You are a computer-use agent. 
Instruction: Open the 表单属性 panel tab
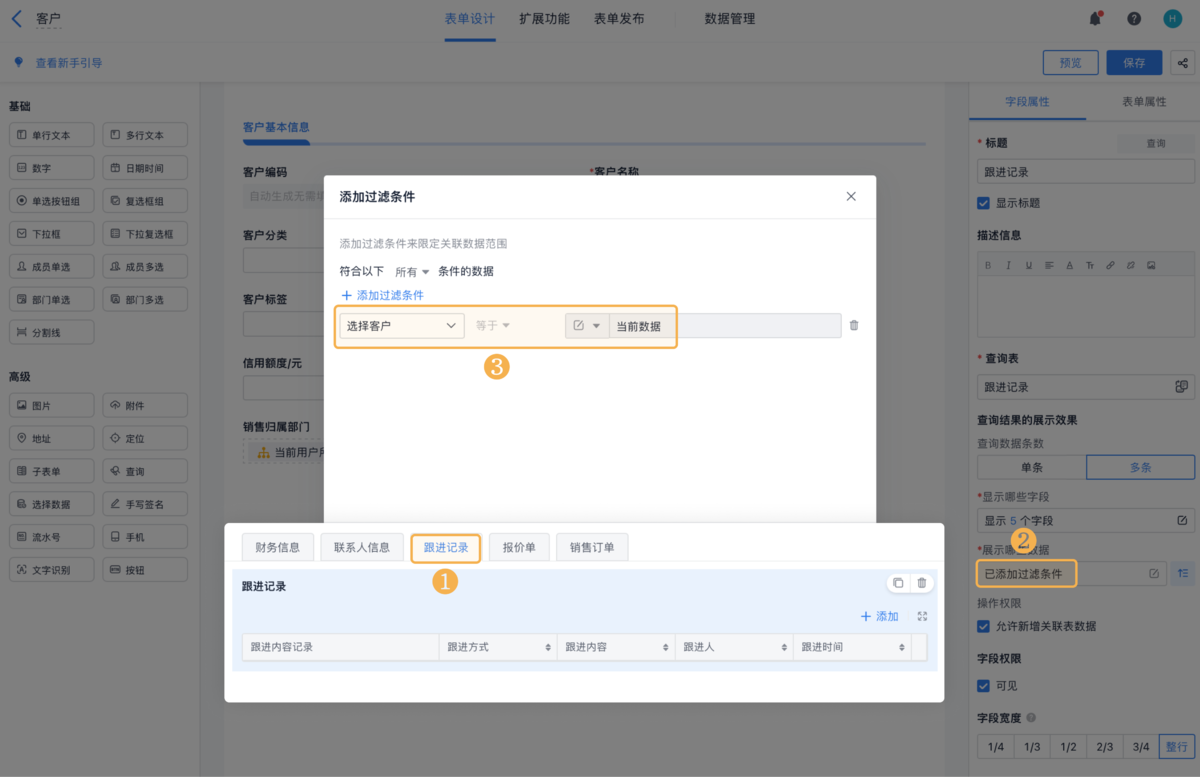coord(1144,102)
